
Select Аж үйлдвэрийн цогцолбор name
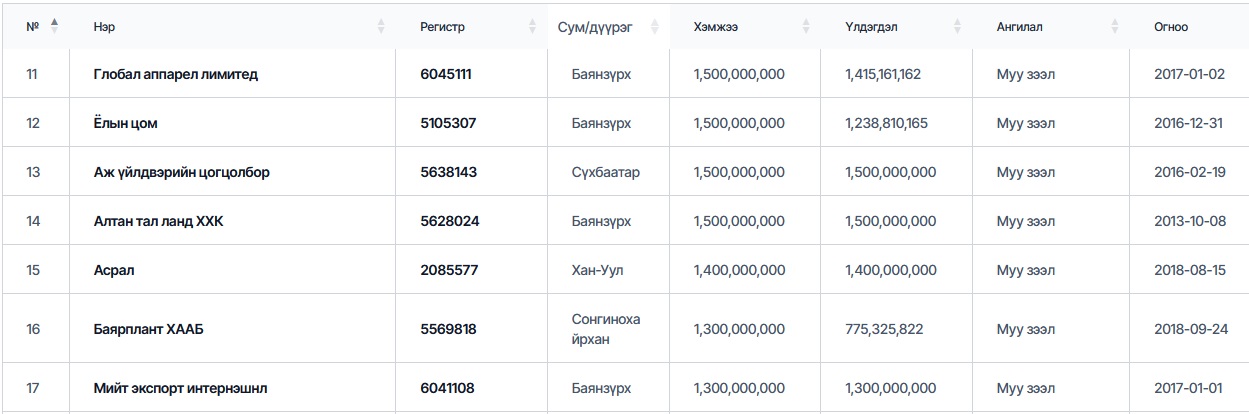[x=181, y=172]
